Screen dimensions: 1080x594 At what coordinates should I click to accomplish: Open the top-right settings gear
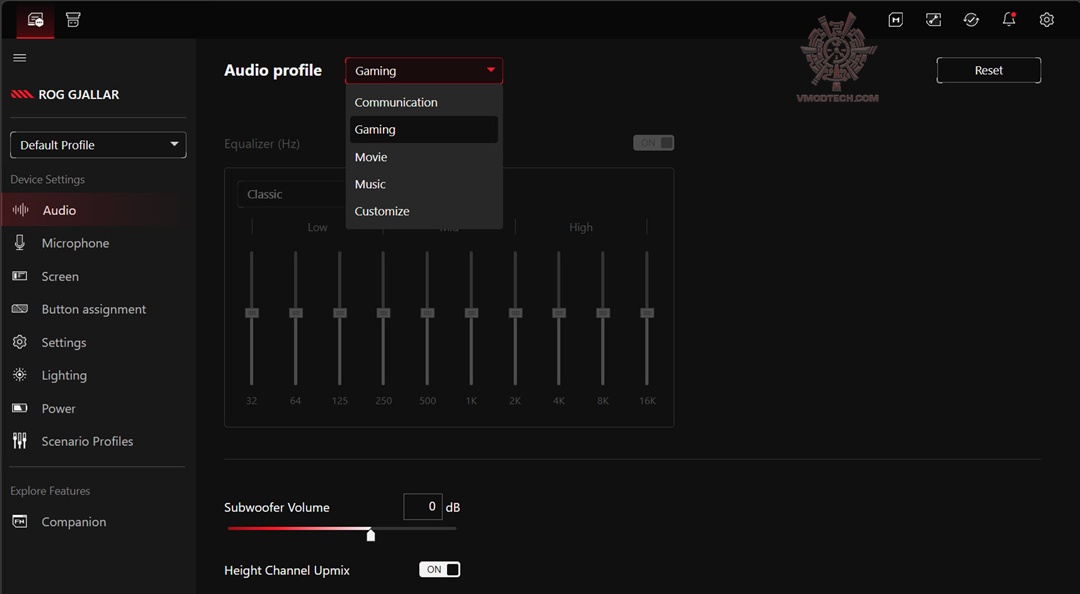pyautogui.click(x=1046, y=20)
